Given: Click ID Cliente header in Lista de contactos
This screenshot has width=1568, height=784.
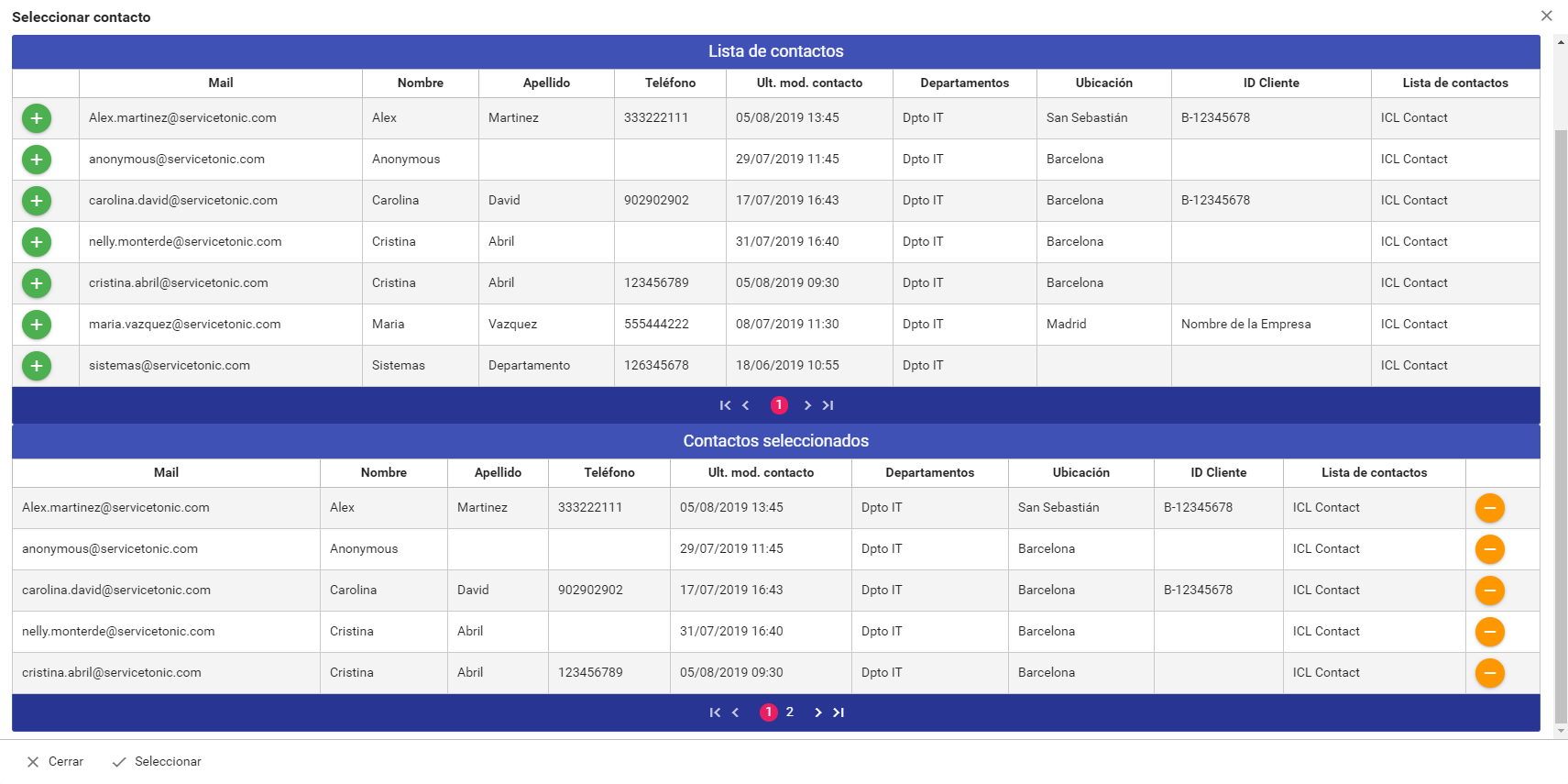Looking at the screenshot, I should pos(1271,83).
